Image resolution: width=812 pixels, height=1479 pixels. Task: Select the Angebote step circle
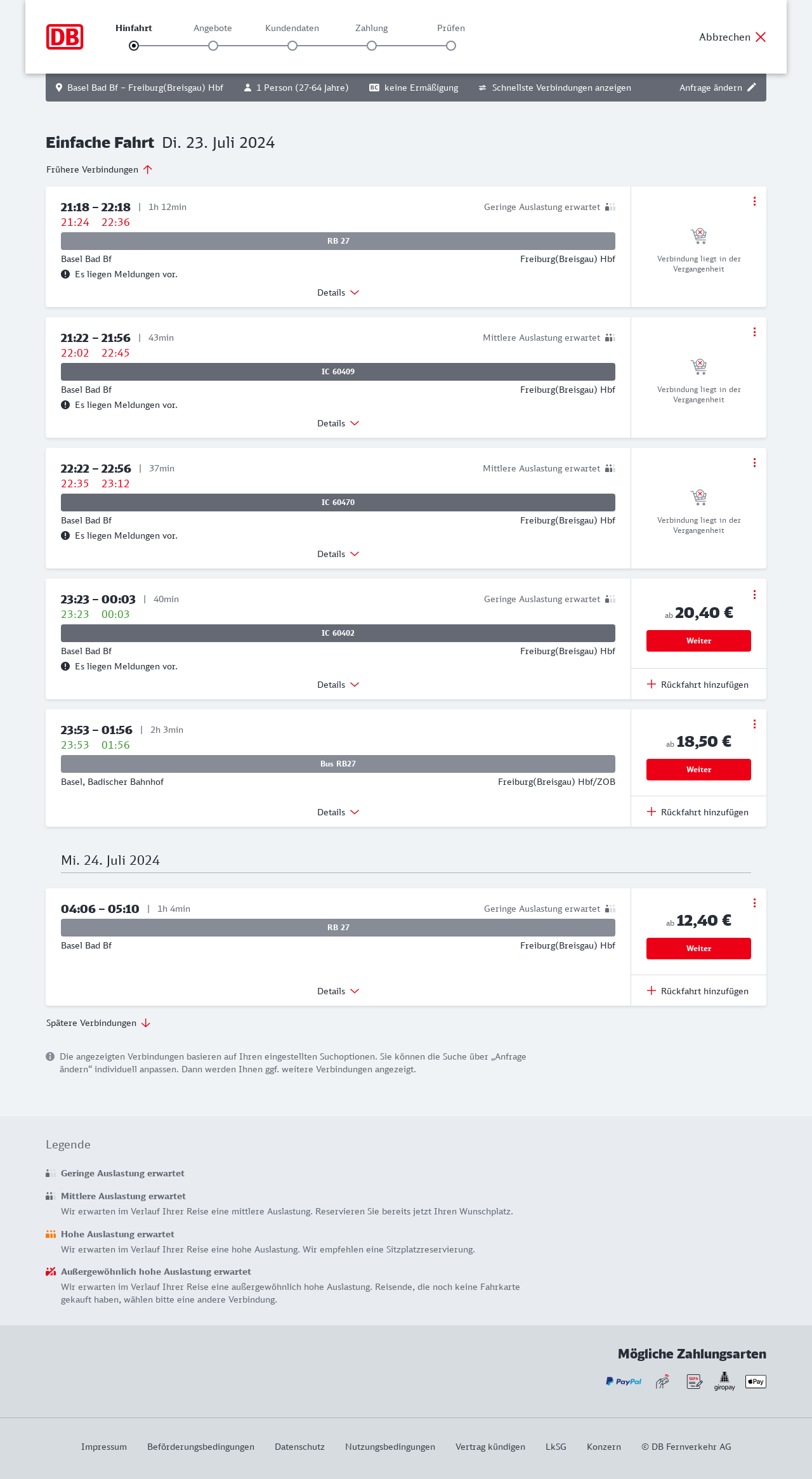[213, 46]
